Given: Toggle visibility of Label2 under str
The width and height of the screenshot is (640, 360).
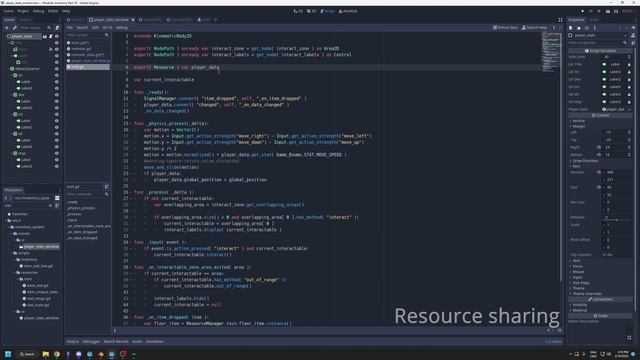Looking at the screenshot, I should coord(57,88).
